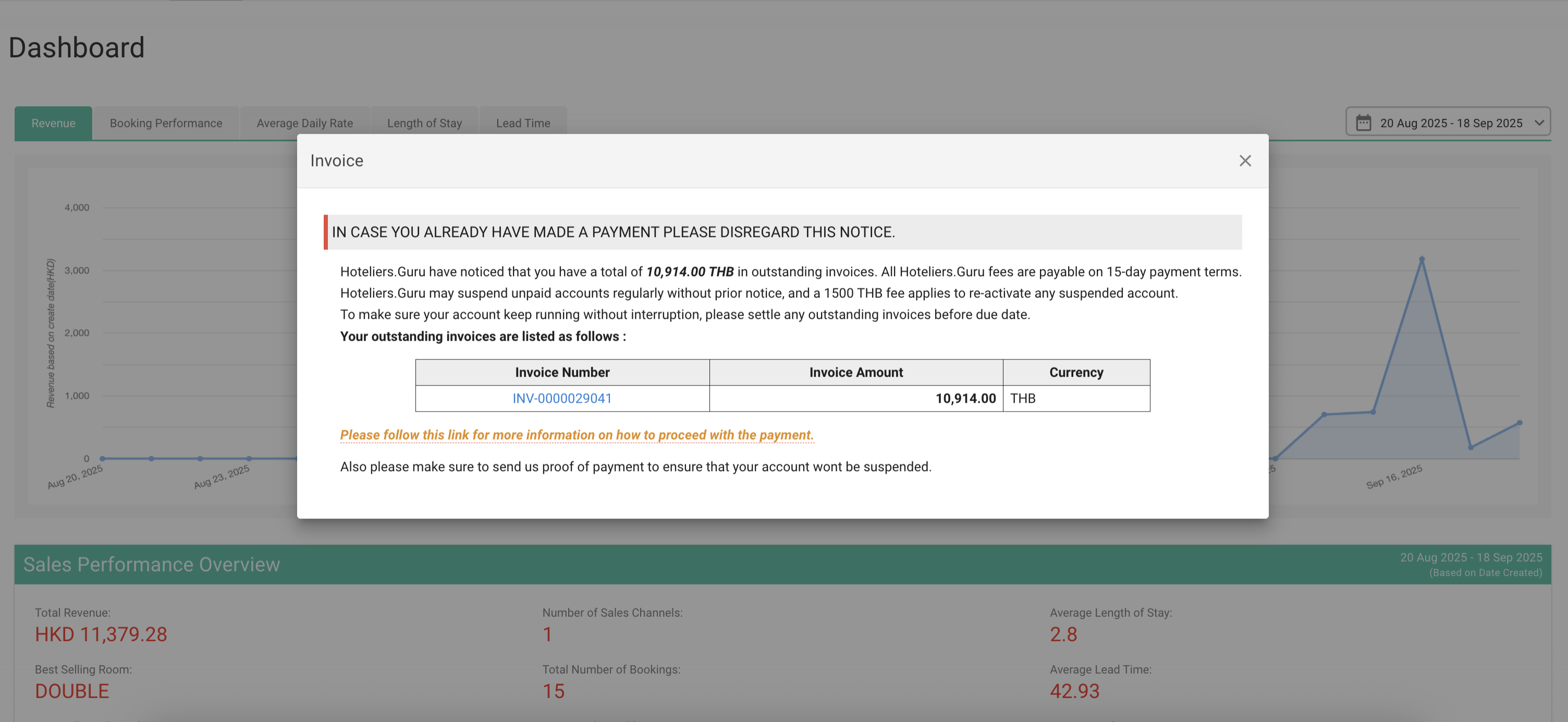Click the last data point on the revenue chart
The image size is (1568, 722).
[1520, 423]
